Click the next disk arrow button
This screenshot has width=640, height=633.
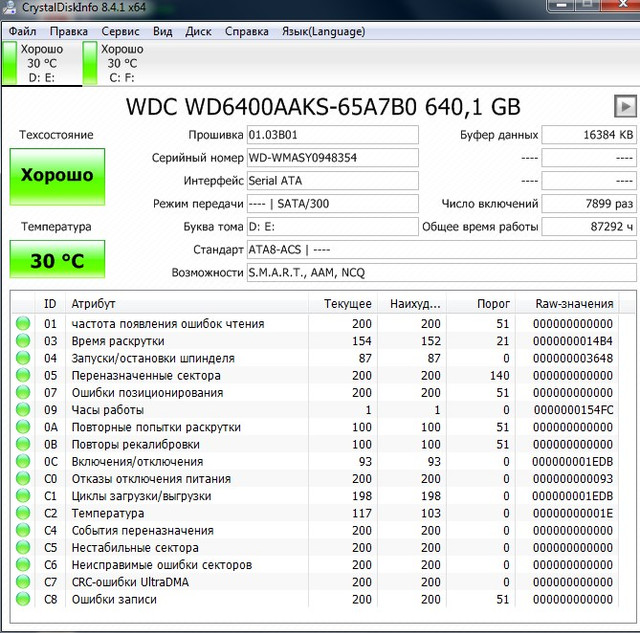tap(625, 107)
